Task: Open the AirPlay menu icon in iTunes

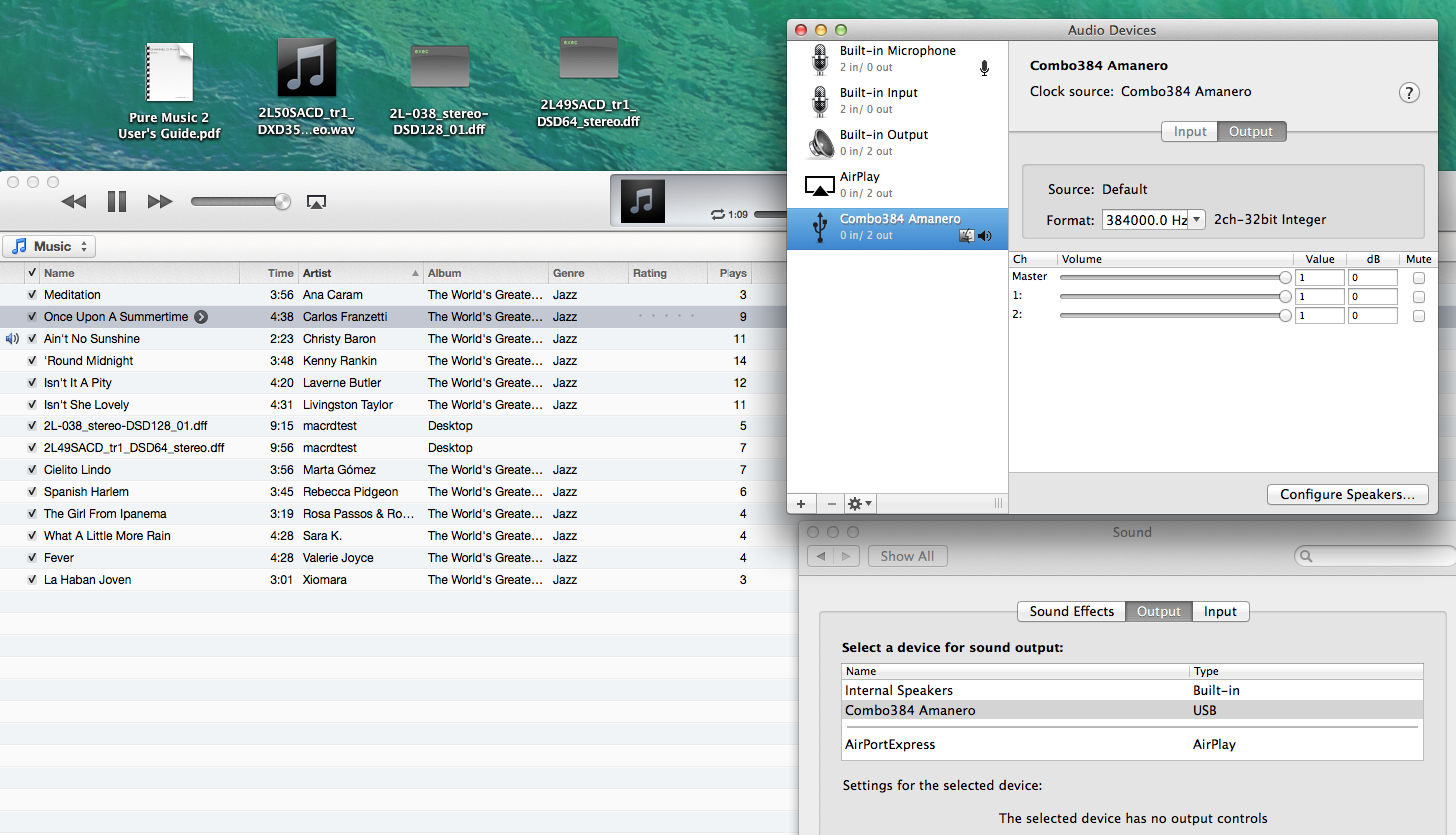Action: coord(316,202)
